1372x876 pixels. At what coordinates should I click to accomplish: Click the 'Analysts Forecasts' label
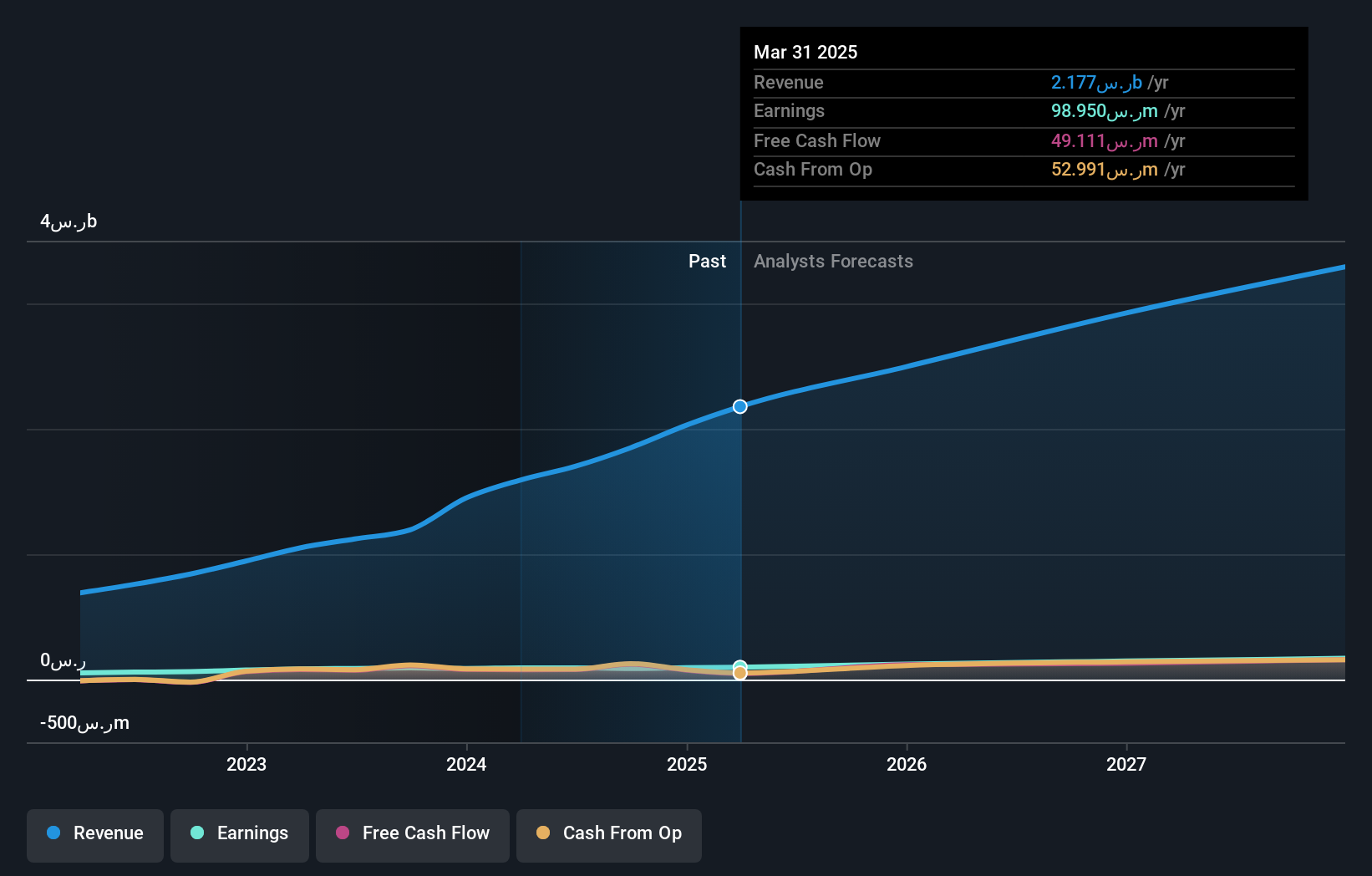coord(833,262)
